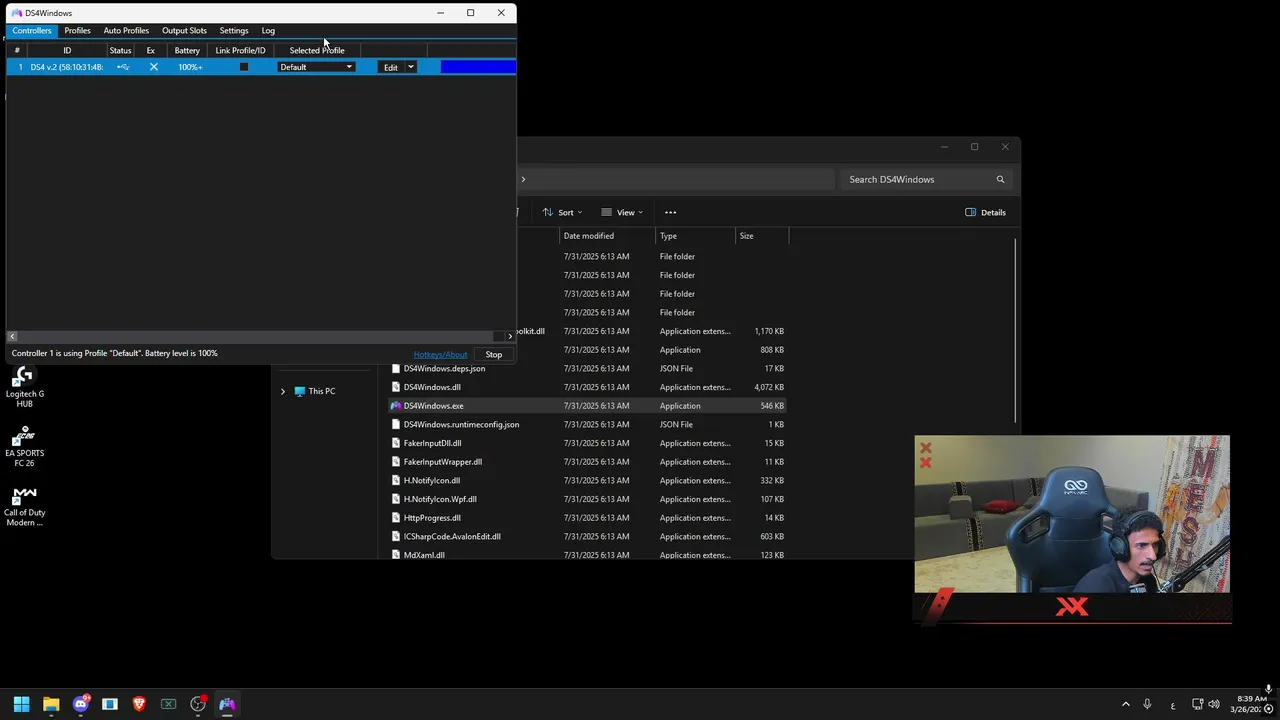Open the Logitech G HUB desktop shortcut

pos(25,387)
